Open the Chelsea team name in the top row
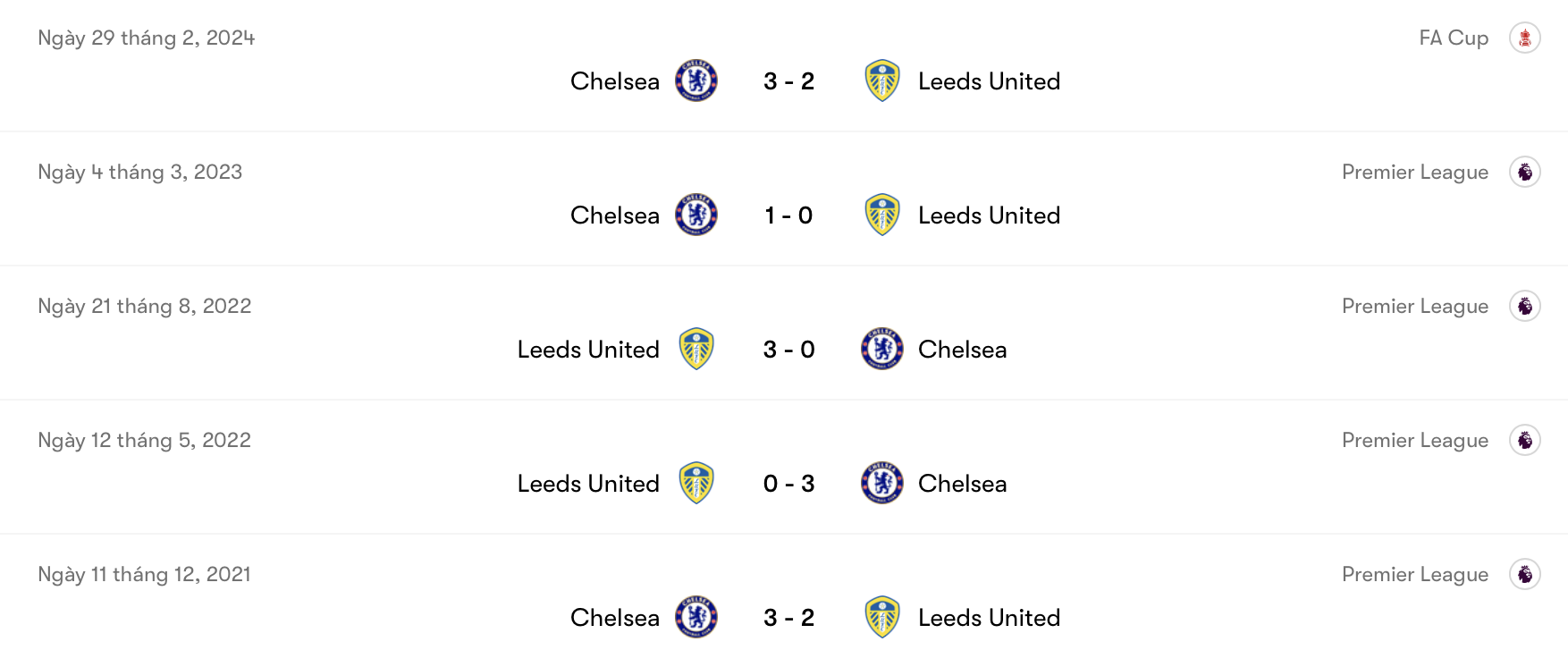 tap(614, 80)
